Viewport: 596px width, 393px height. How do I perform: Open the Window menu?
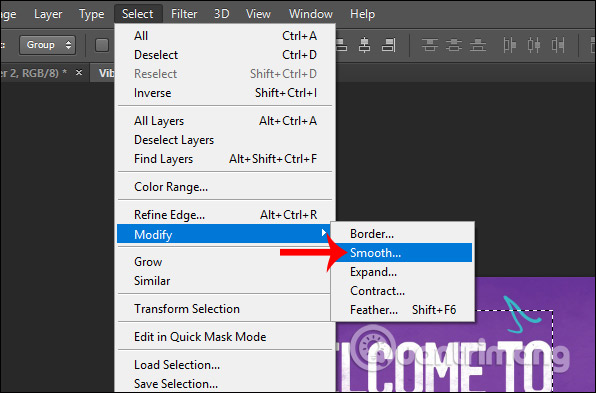(x=311, y=14)
